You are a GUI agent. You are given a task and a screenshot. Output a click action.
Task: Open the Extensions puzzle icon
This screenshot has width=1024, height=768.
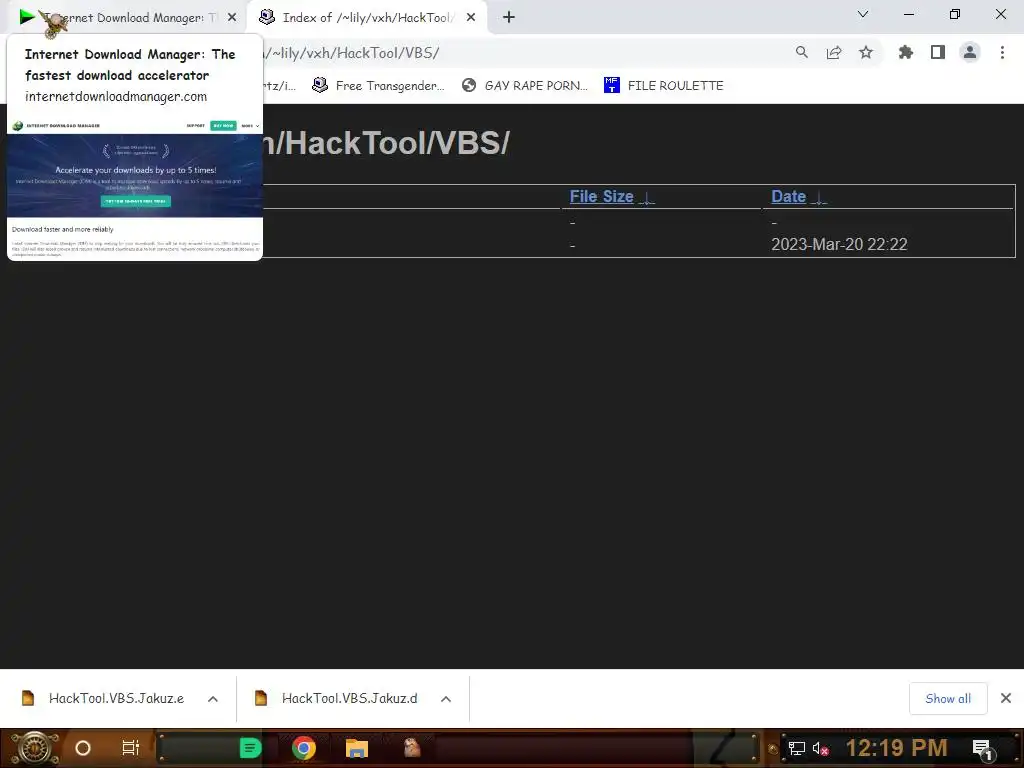tap(906, 53)
